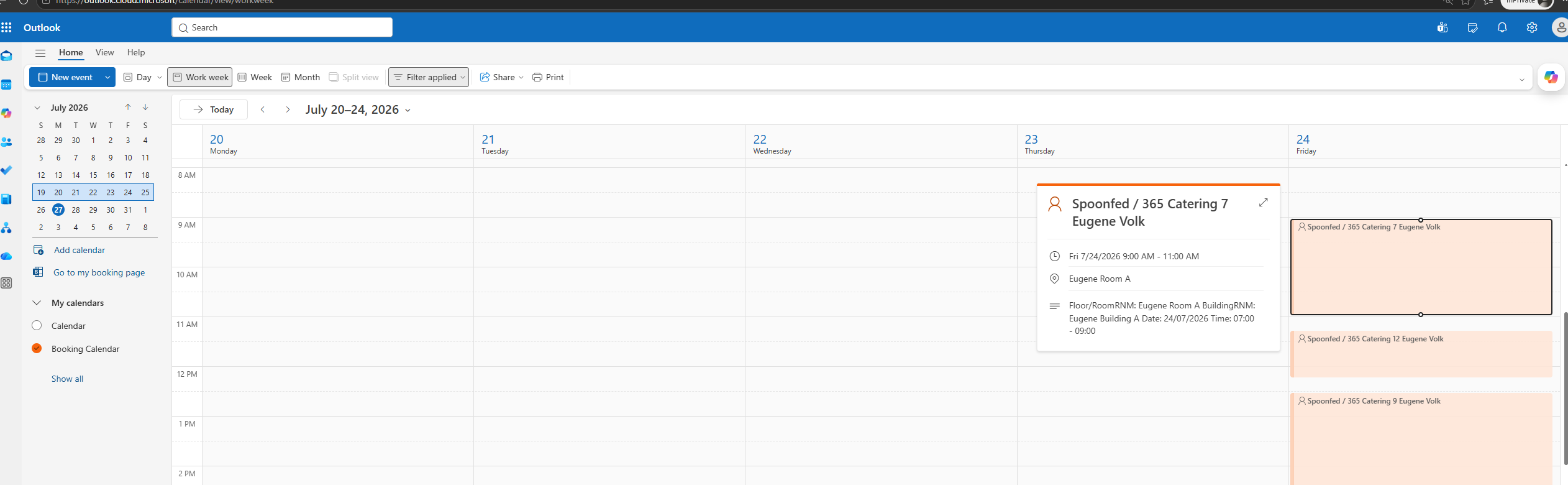Open the My Day panel icon
1568x485 pixels.
1472,27
